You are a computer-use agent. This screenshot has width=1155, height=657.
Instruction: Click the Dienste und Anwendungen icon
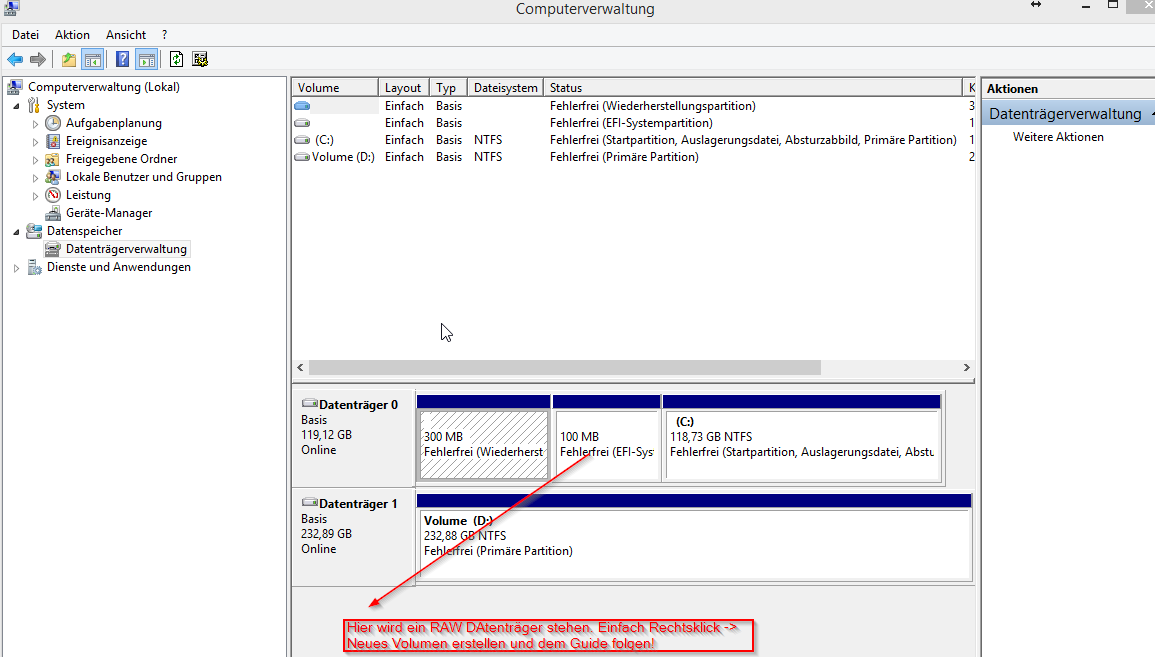click(34, 267)
